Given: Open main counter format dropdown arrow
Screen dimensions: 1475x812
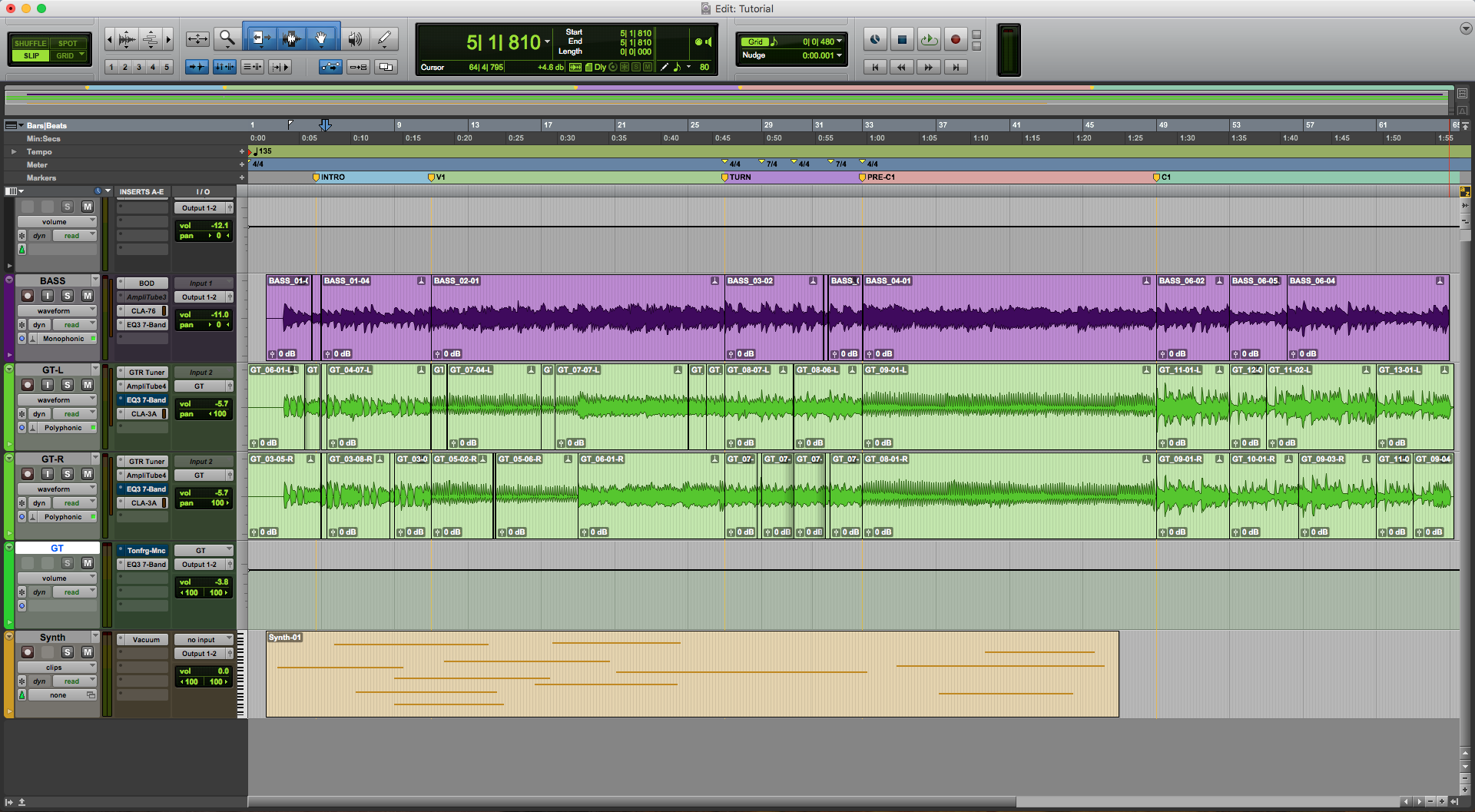Looking at the screenshot, I should (547, 42).
